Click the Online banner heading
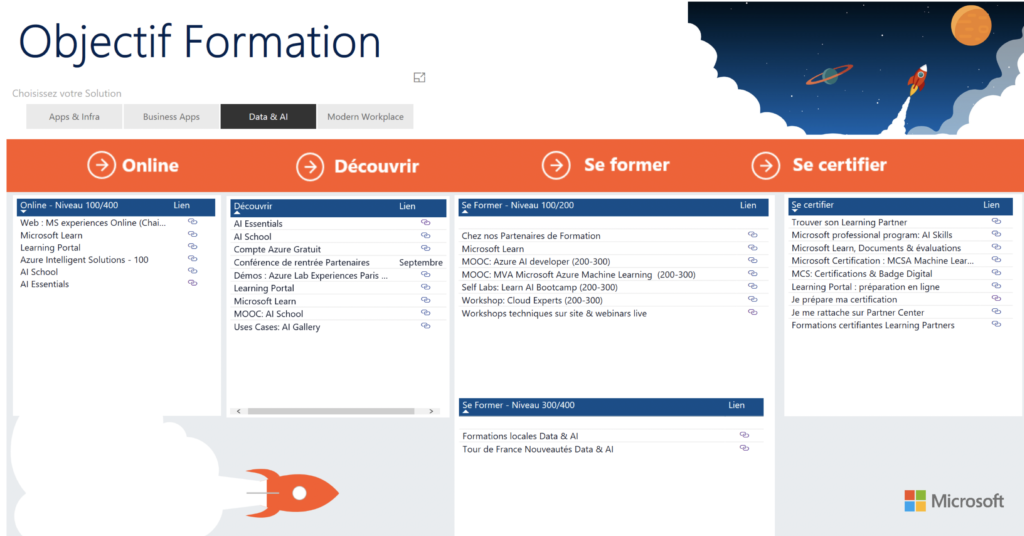1024x536 pixels. point(150,166)
